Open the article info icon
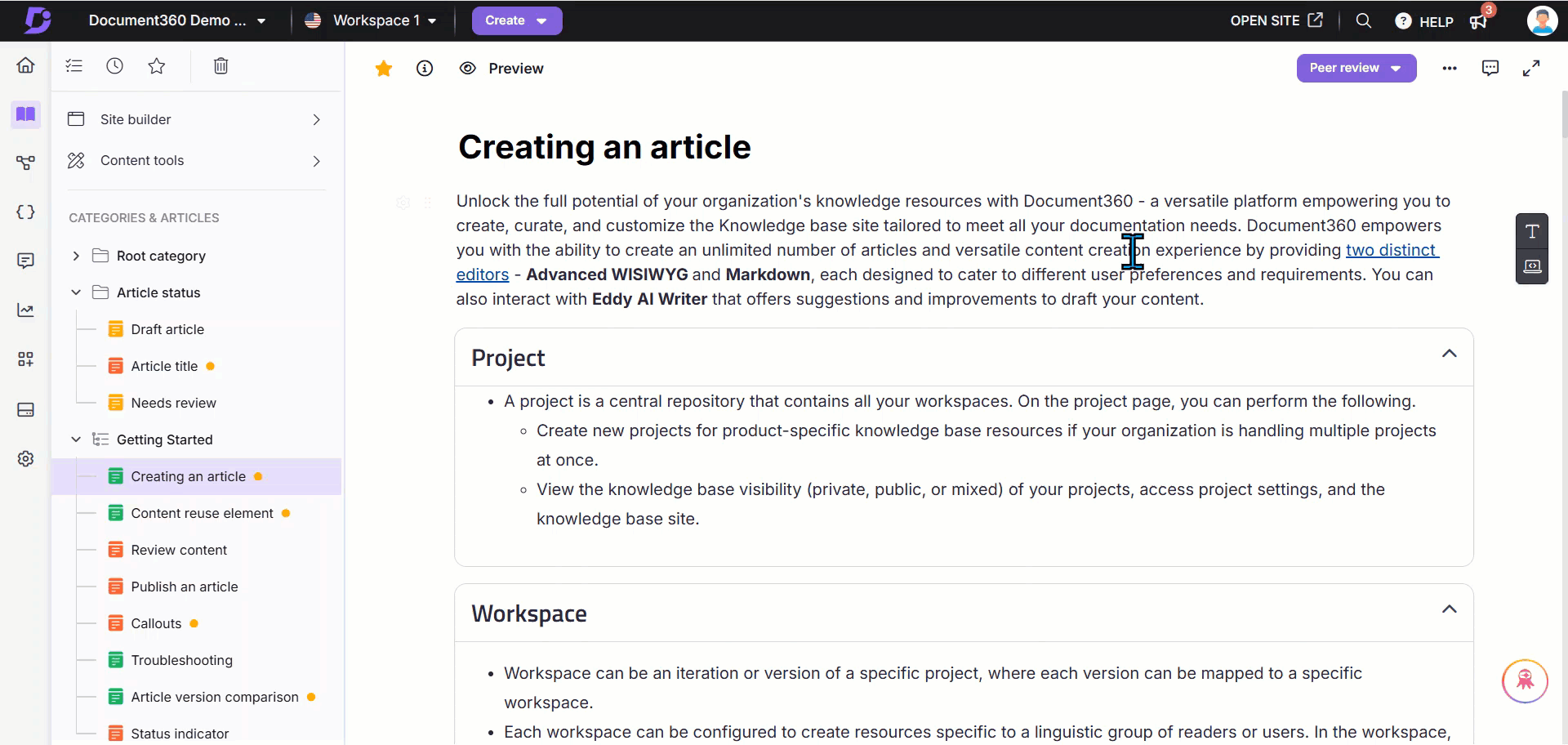Image resolution: width=1568 pixels, height=745 pixels. click(x=425, y=69)
